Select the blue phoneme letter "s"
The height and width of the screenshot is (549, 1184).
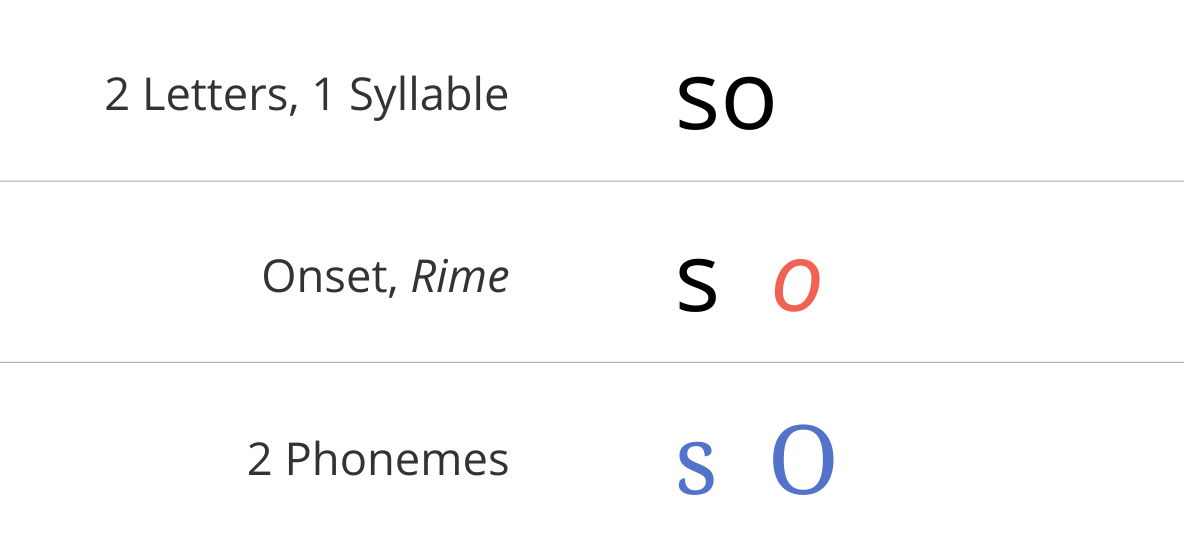click(695, 467)
